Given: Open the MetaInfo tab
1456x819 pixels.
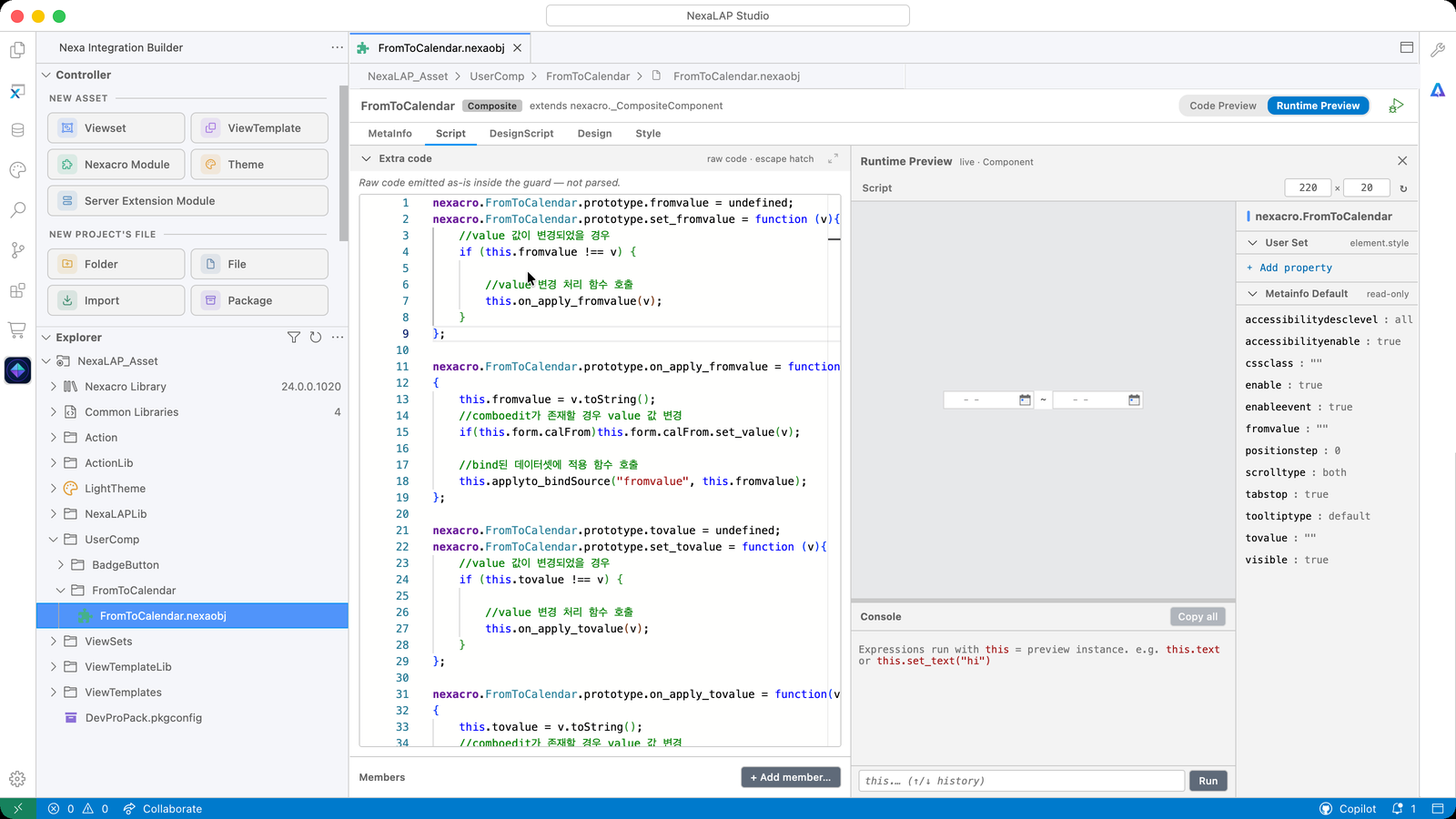Looking at the screenshot, I should click(x=389, y=134).
